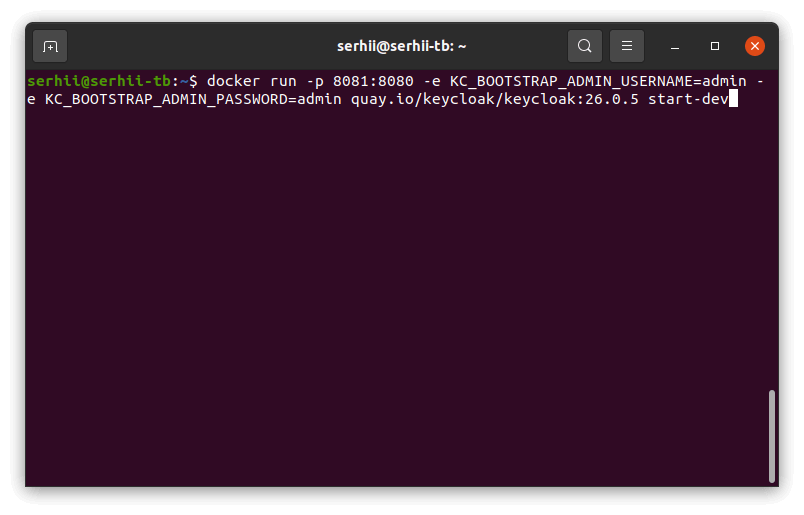804x515 pixels.
Task: Click the green serhii@serhii-tb prompt text
Action: tap(99, 80)
